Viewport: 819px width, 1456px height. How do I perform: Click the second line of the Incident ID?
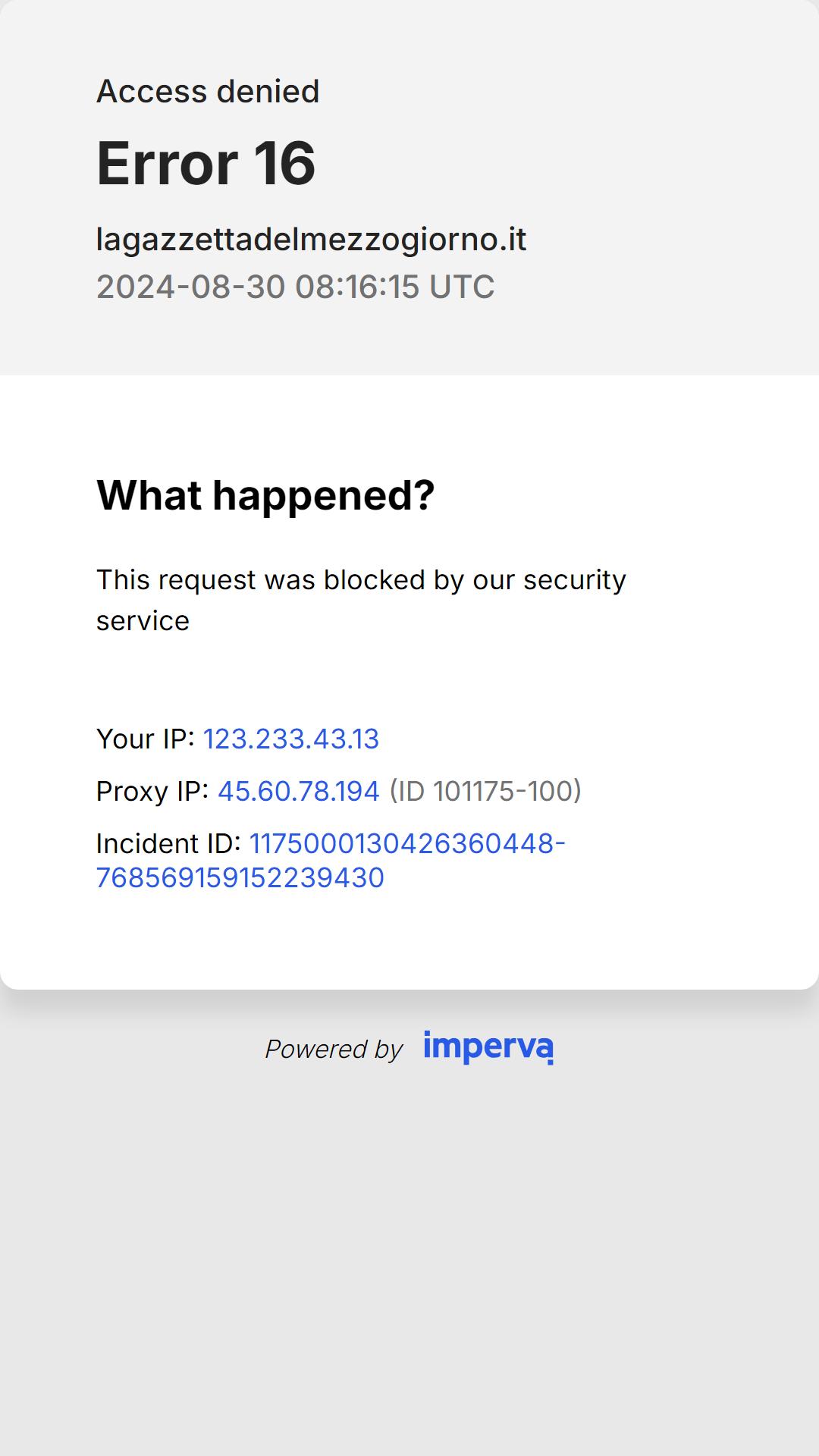[240, 877]
